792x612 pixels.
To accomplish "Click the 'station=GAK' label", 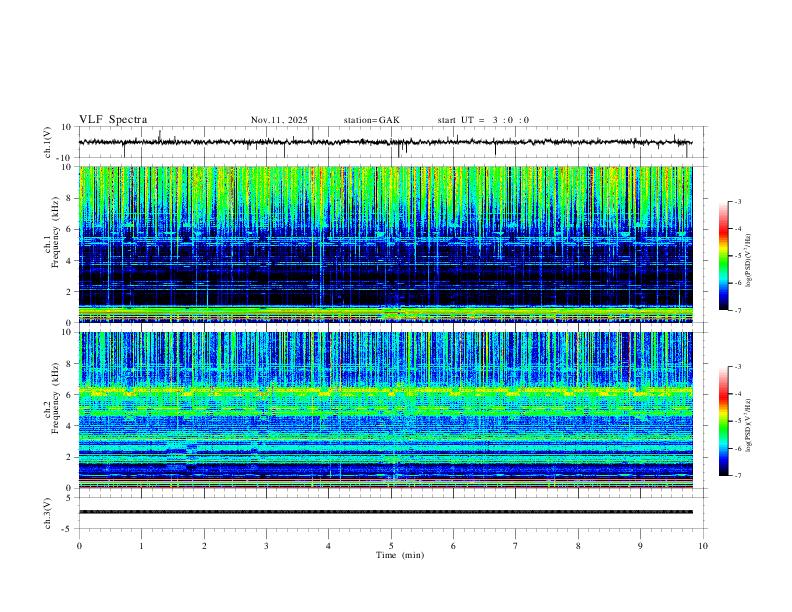I will pyautogui.click(x=371, y=120).
